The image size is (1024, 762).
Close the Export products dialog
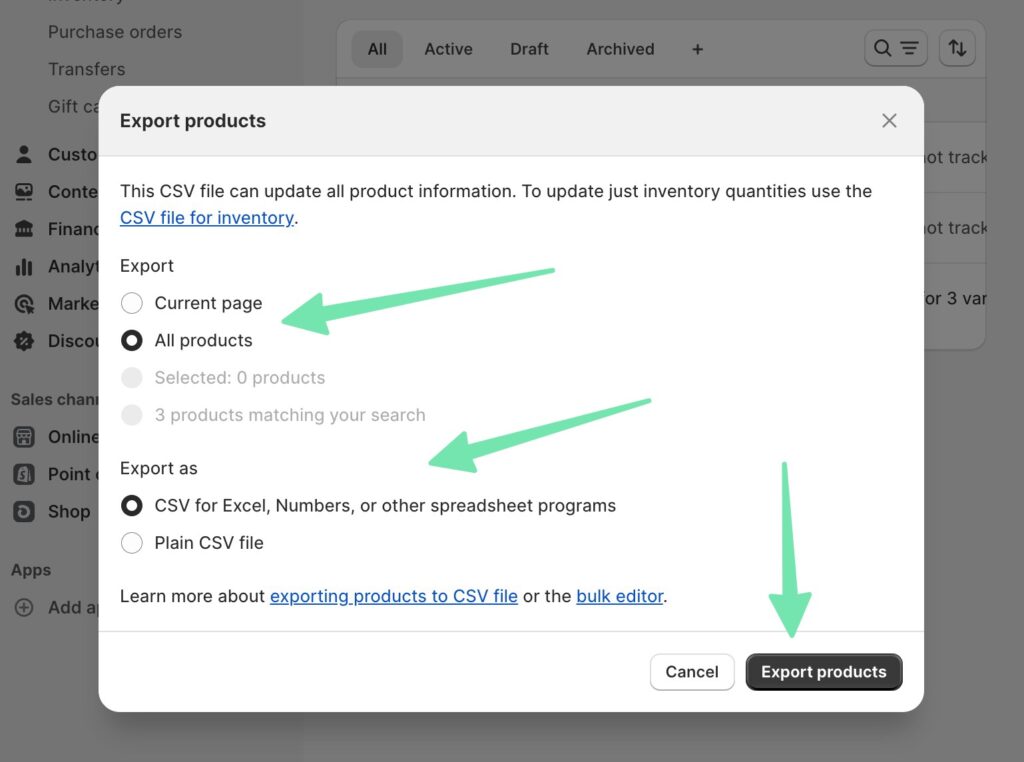click(889, 121)
